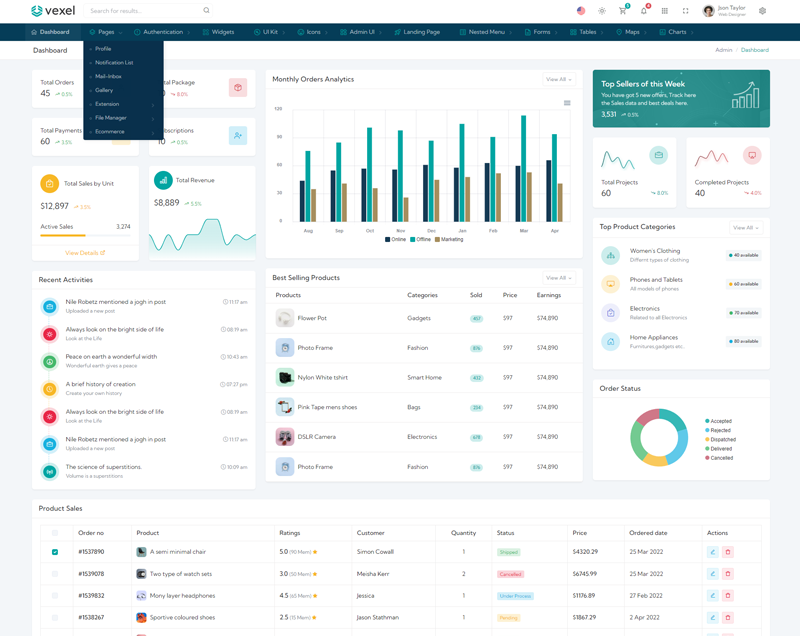
Task: Click edit icon for order #1537890
Action: click(713, 552)
